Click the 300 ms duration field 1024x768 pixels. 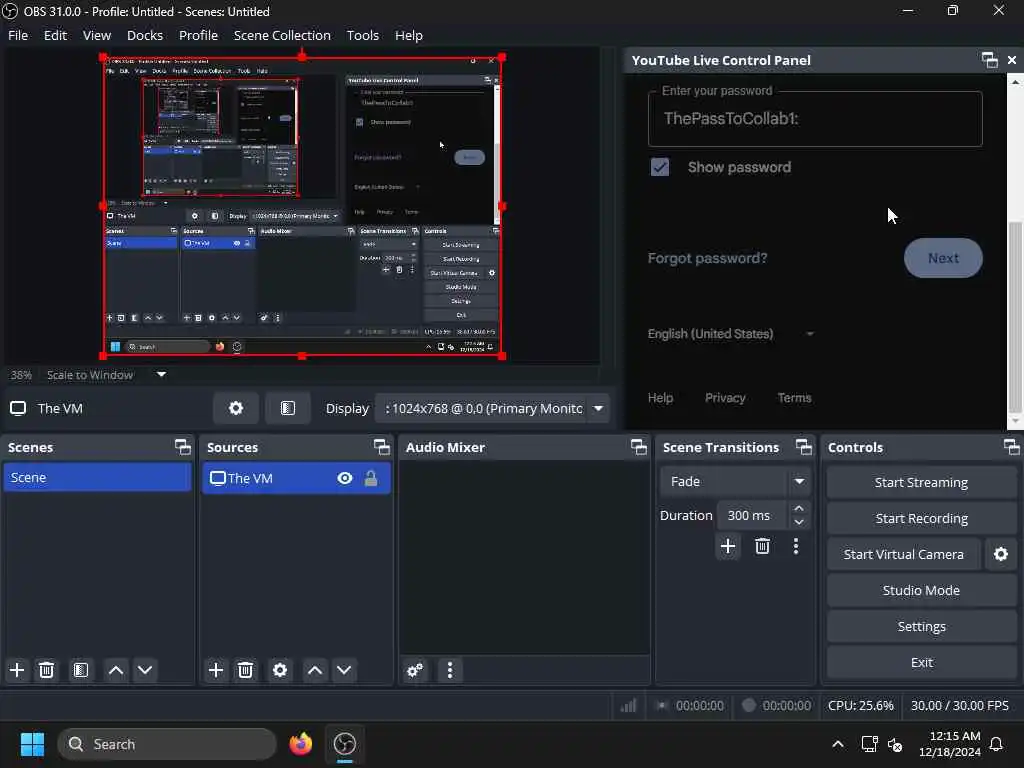(x=751, y=515)
